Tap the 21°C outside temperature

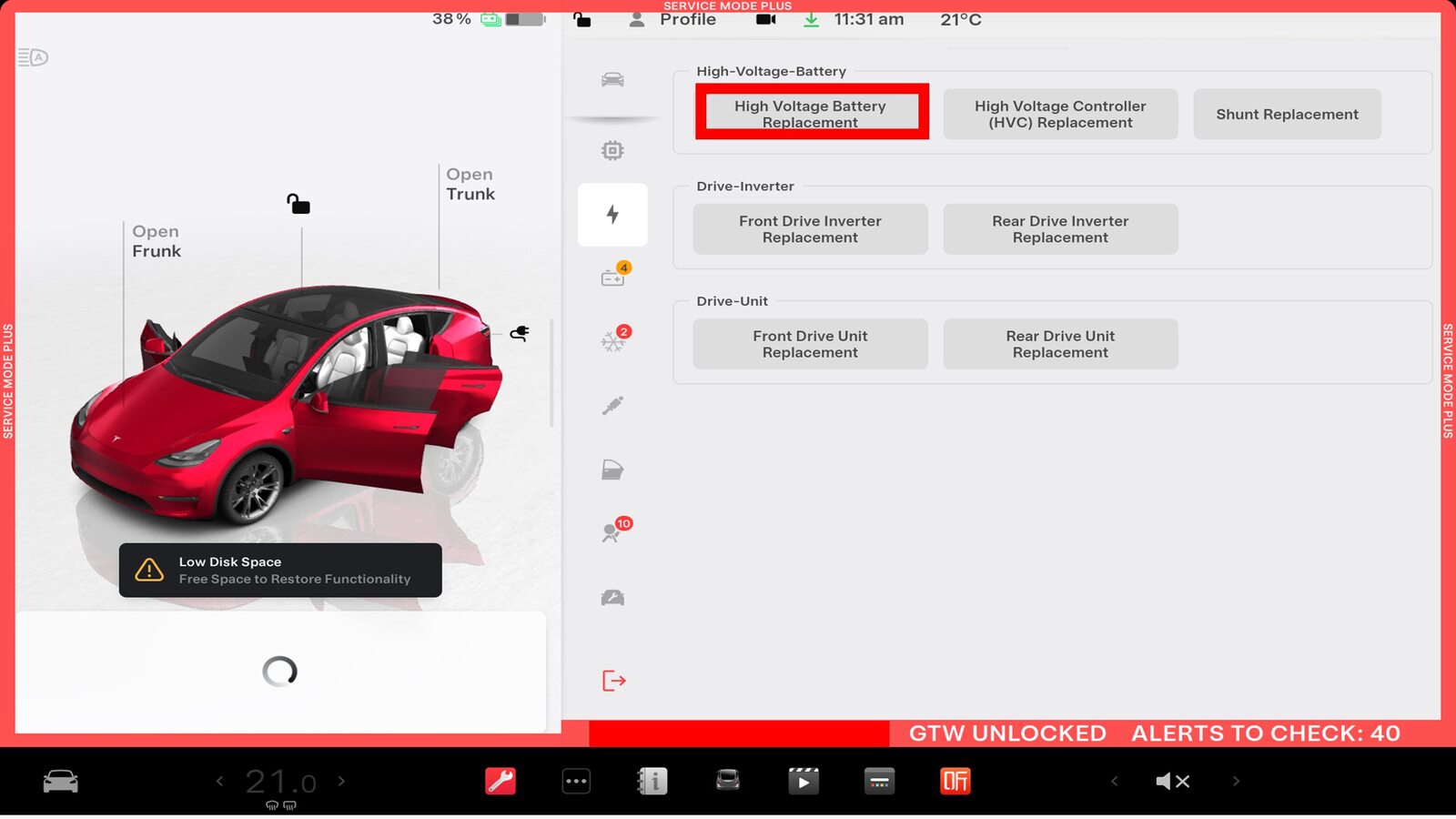[961, 19]
